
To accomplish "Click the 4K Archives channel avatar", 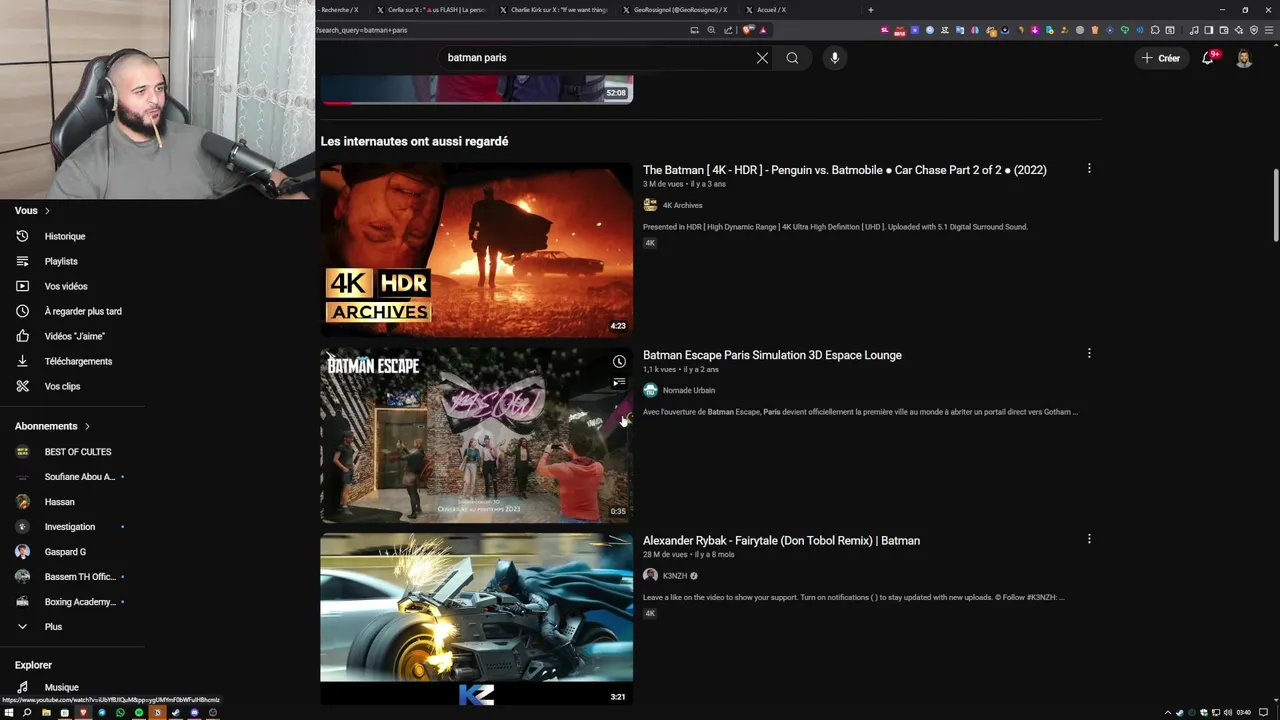I will 650,205.
